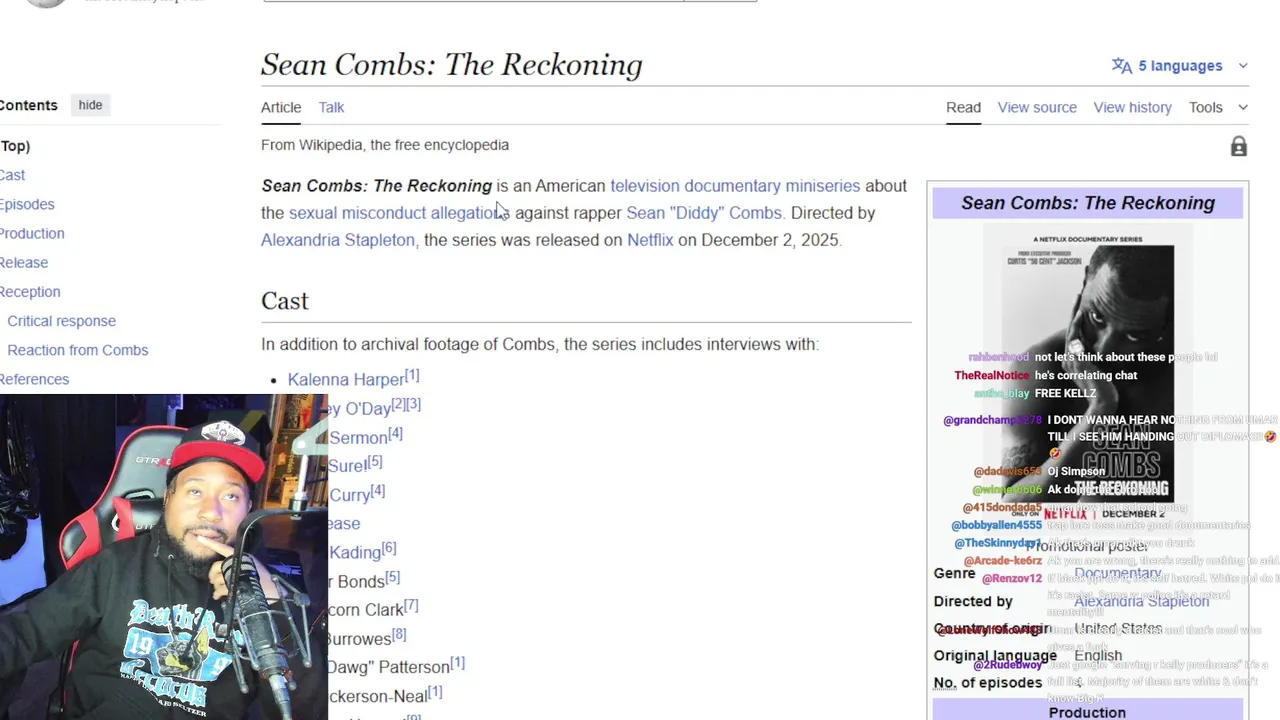Go to the (Top) contents entry
This screenshot has height=720, width=1280.
(15, 146)
